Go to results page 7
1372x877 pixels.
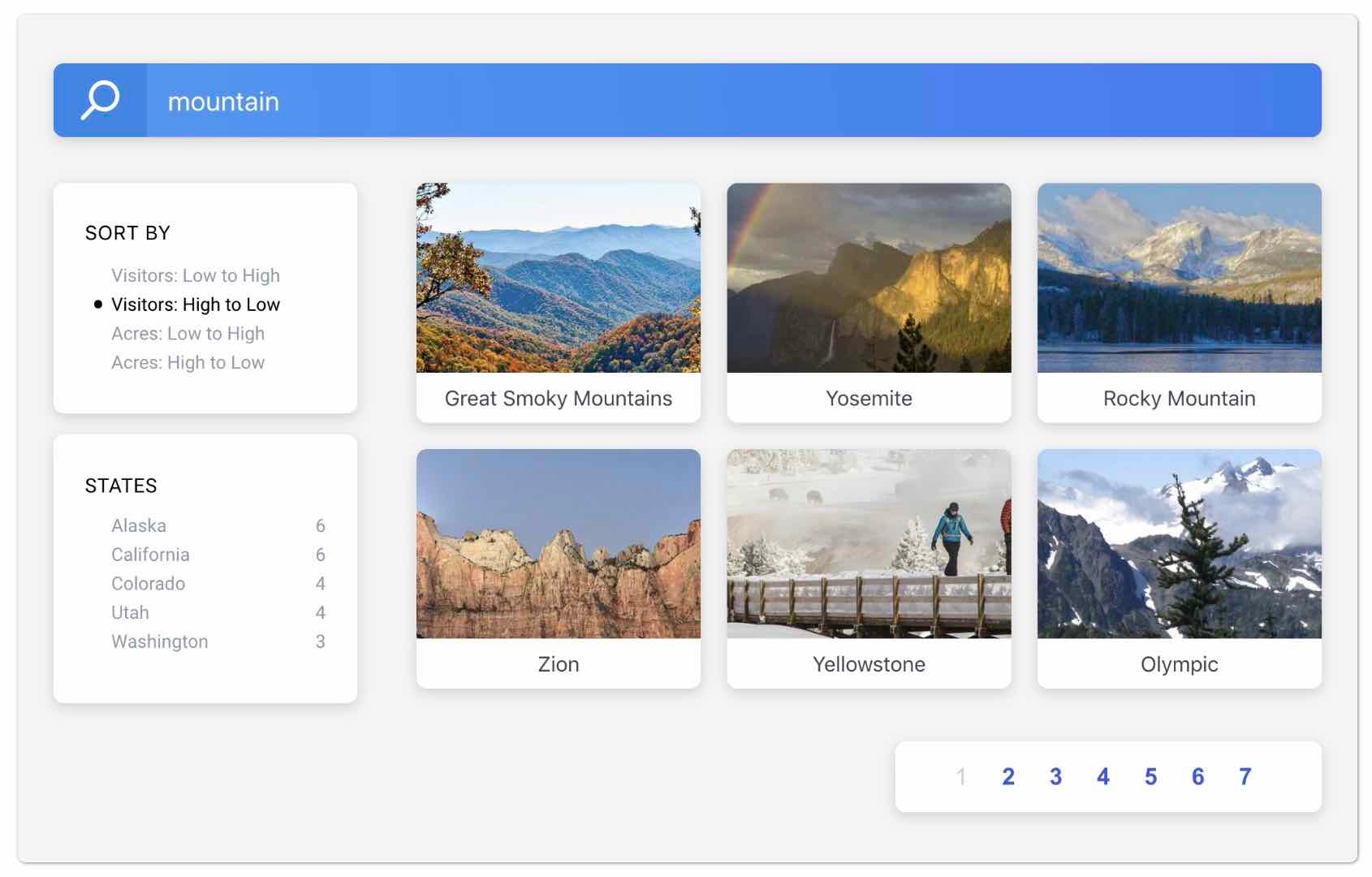(x=1245, y=777)
